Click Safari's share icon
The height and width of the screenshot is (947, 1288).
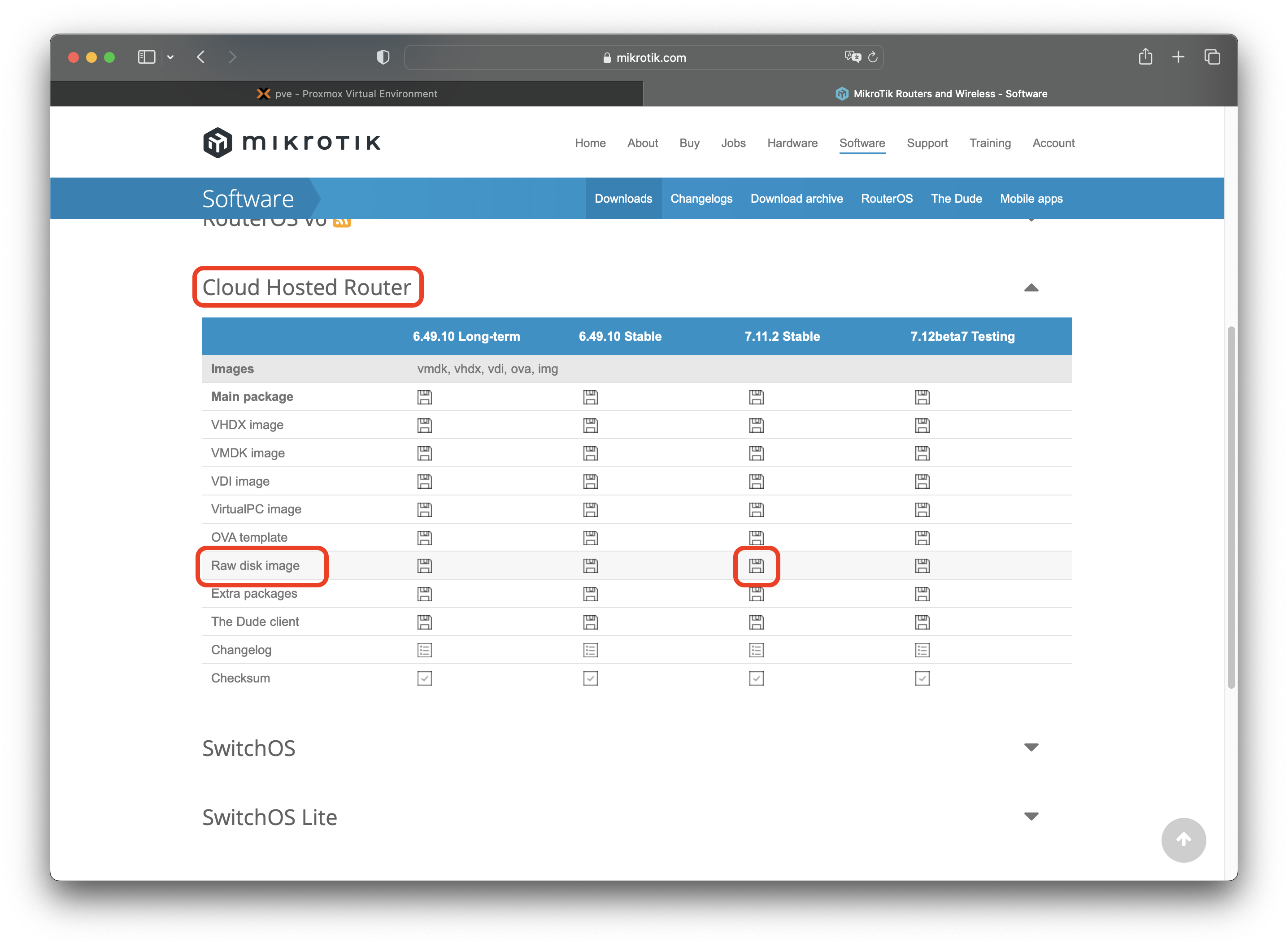click(x=1144, y=57)
